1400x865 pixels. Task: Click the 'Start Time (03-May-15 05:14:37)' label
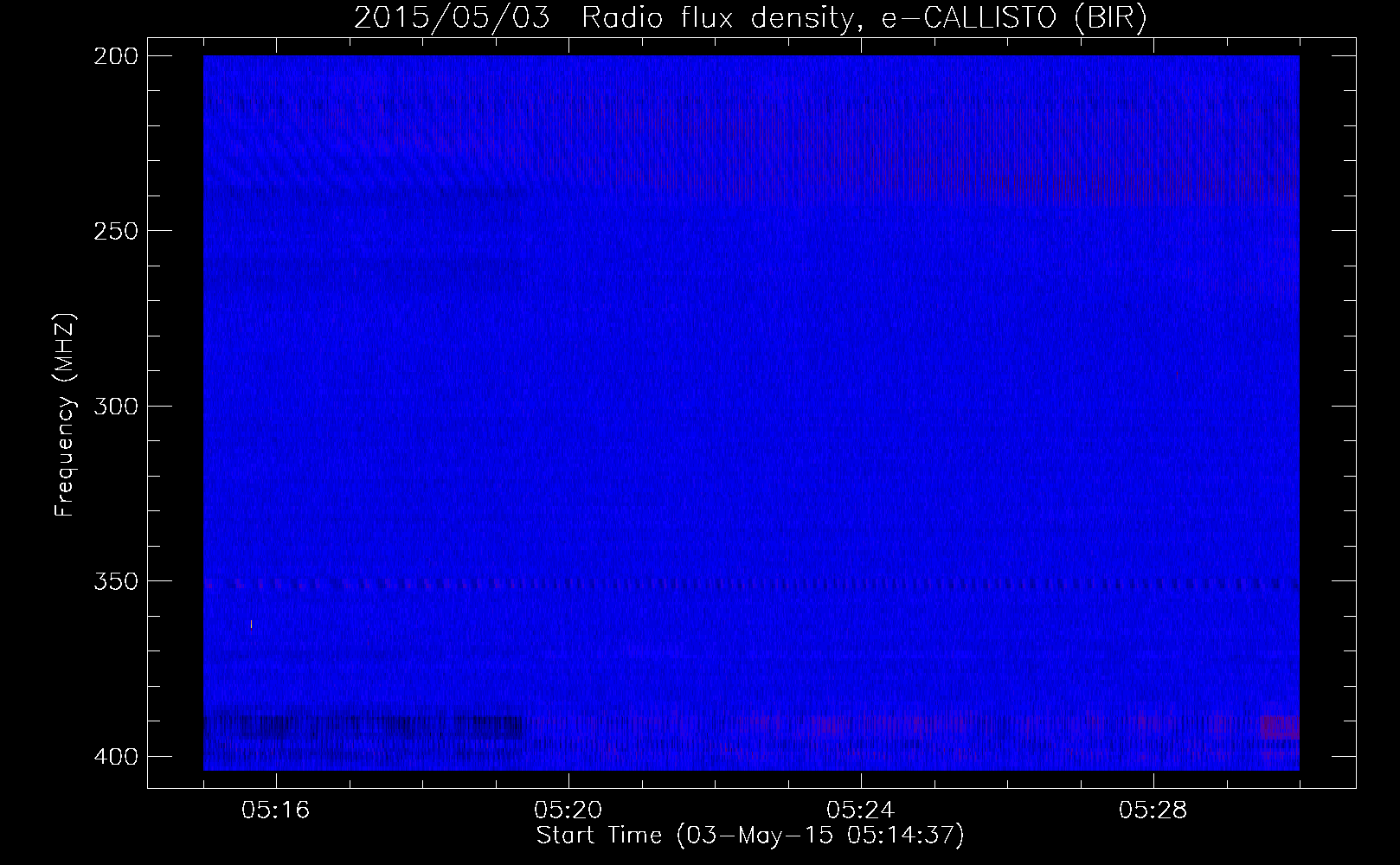pos(749,836)
